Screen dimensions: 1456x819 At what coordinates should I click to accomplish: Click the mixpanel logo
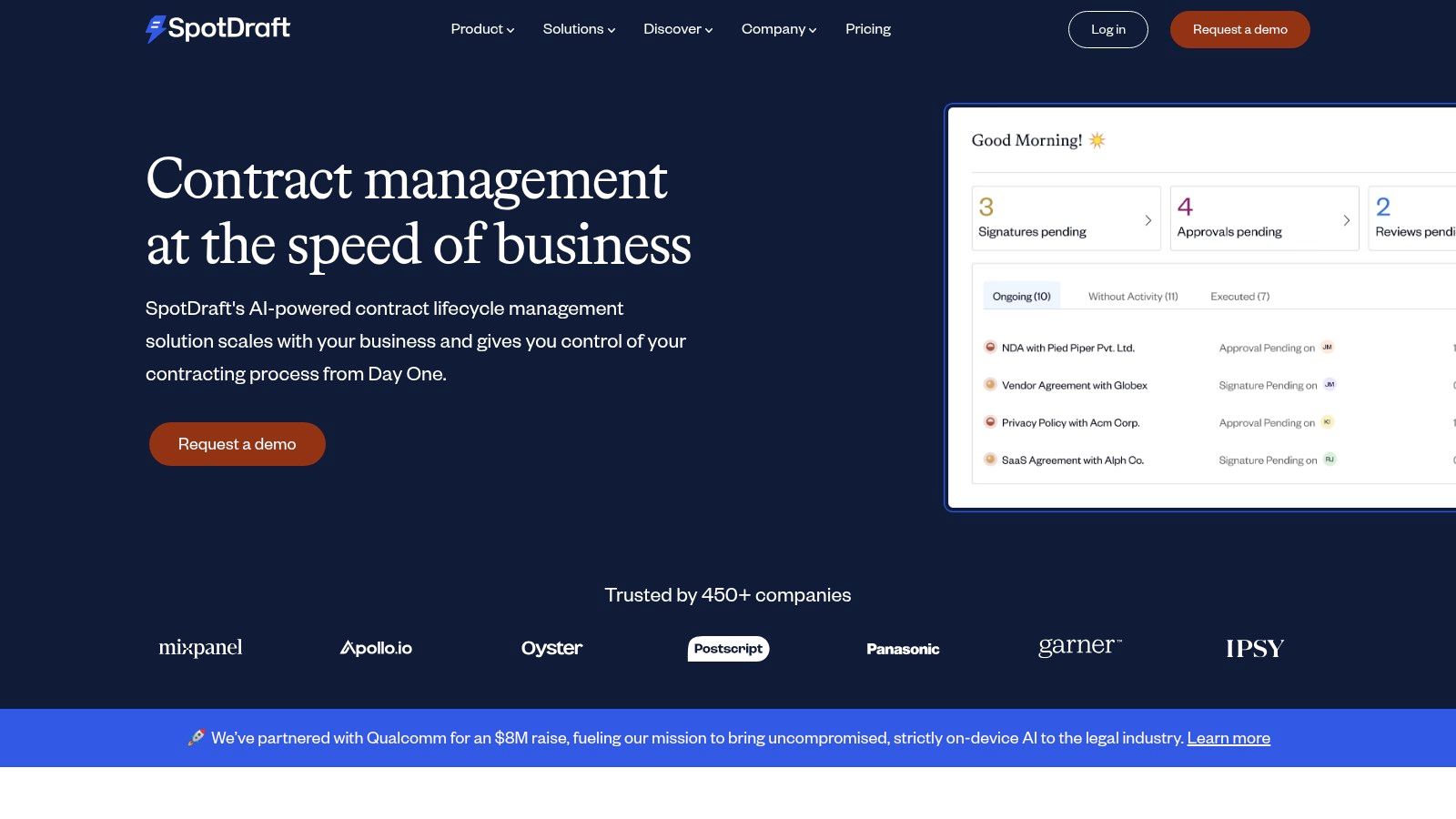pyautogui.click(x=200, y=648)
